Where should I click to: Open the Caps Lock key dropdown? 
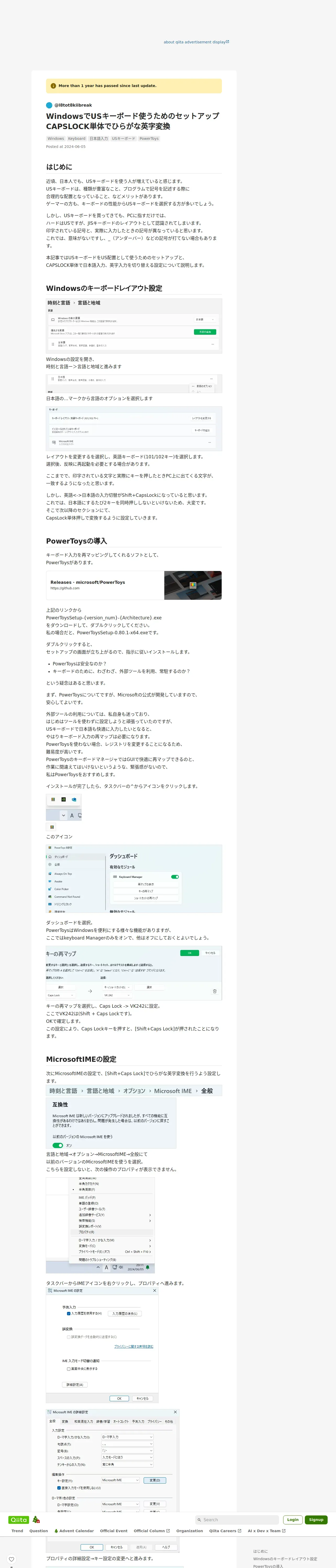(60, 995)
